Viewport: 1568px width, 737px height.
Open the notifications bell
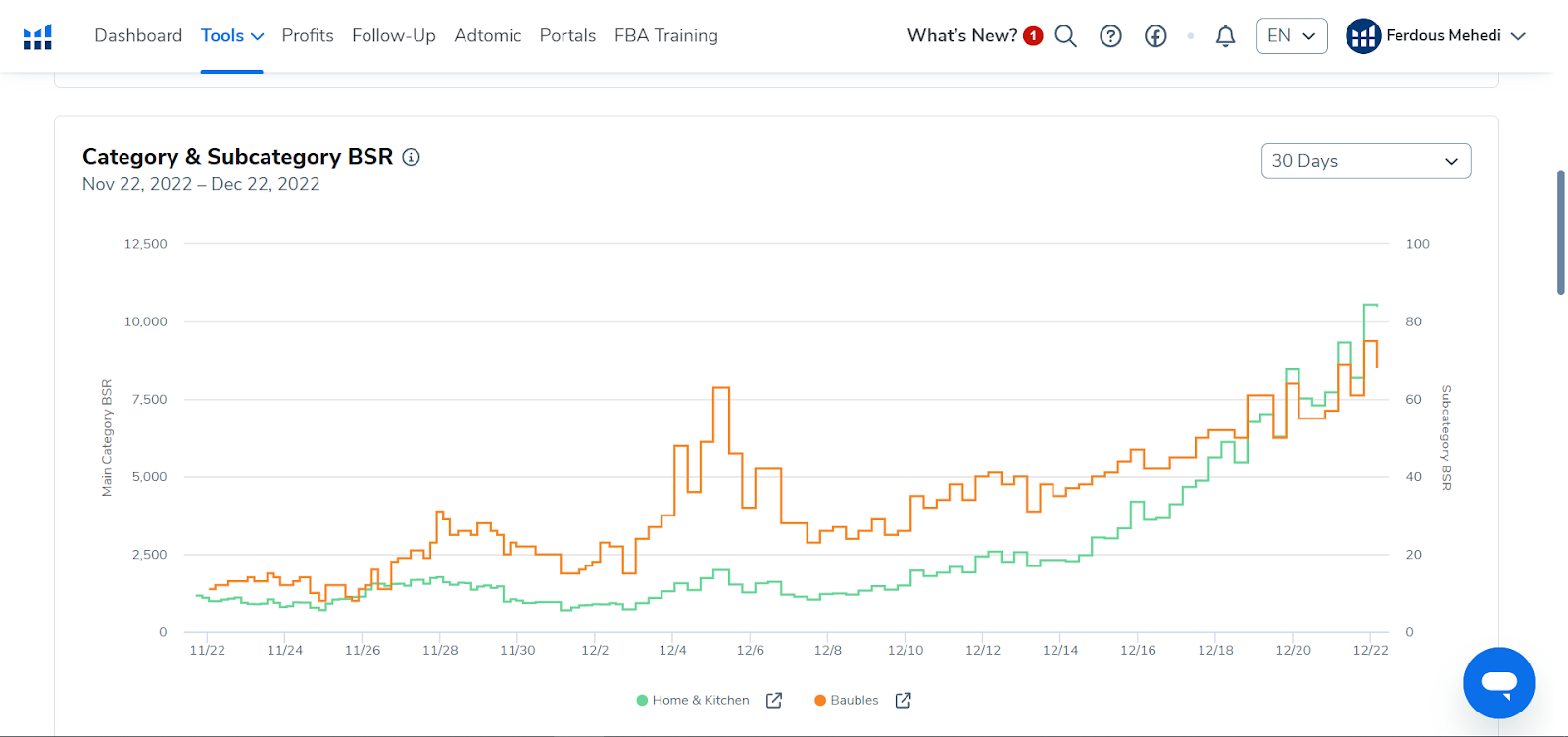point(1225,36)
